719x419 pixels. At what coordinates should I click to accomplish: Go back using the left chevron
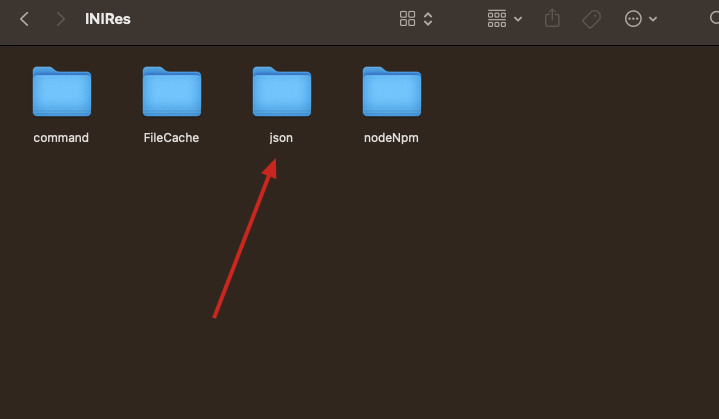point(24,19)
